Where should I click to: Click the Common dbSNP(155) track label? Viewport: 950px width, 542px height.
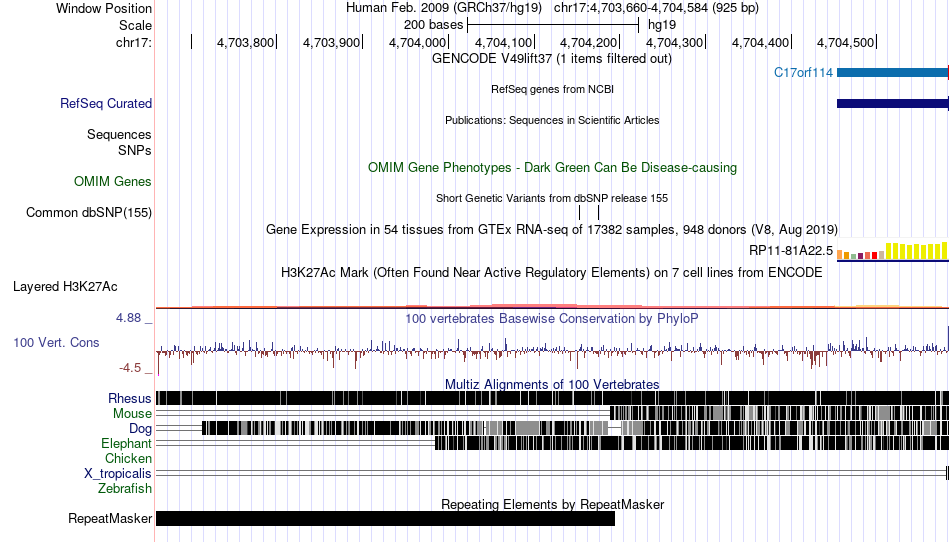(x=89, y=213)
